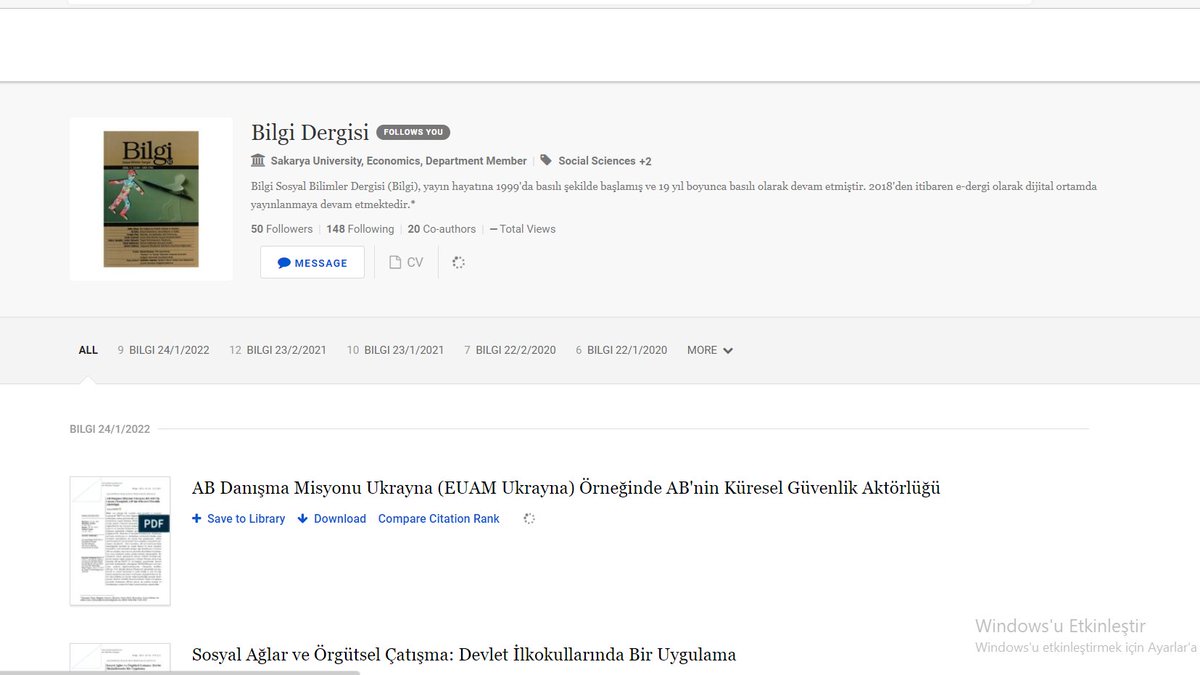Viewport: 1200px width, 675px height.
Task: Click the Bilgi Dergisi profile name
Action: pos(310,132)
